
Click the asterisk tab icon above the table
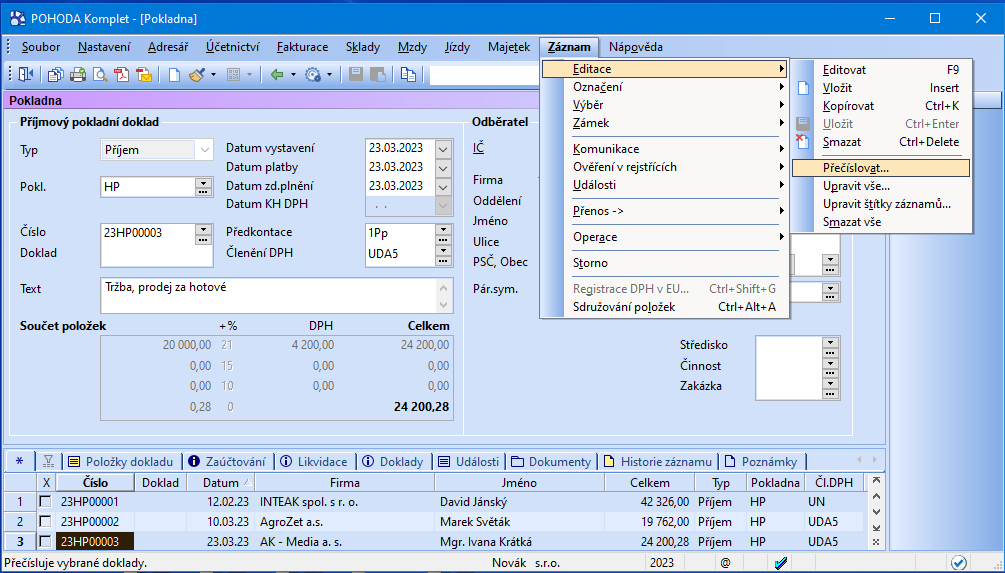pos(19,461)
